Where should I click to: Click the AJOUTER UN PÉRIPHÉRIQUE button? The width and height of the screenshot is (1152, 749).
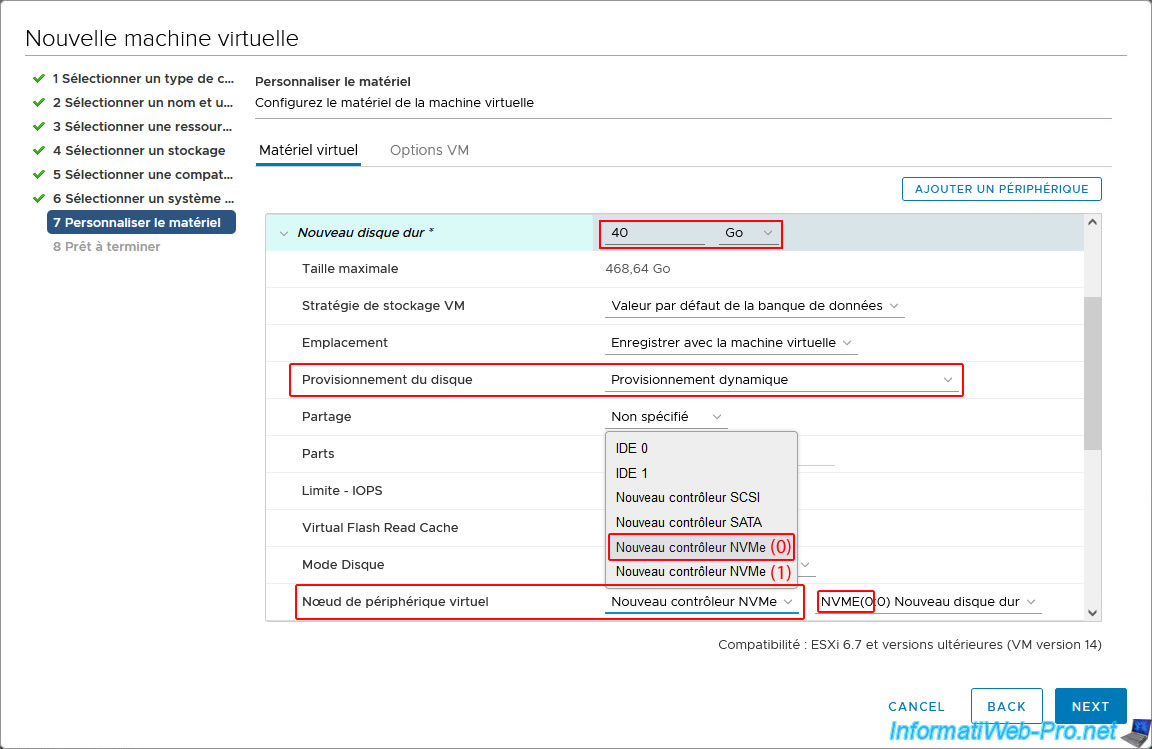[x=1001, y=189]
